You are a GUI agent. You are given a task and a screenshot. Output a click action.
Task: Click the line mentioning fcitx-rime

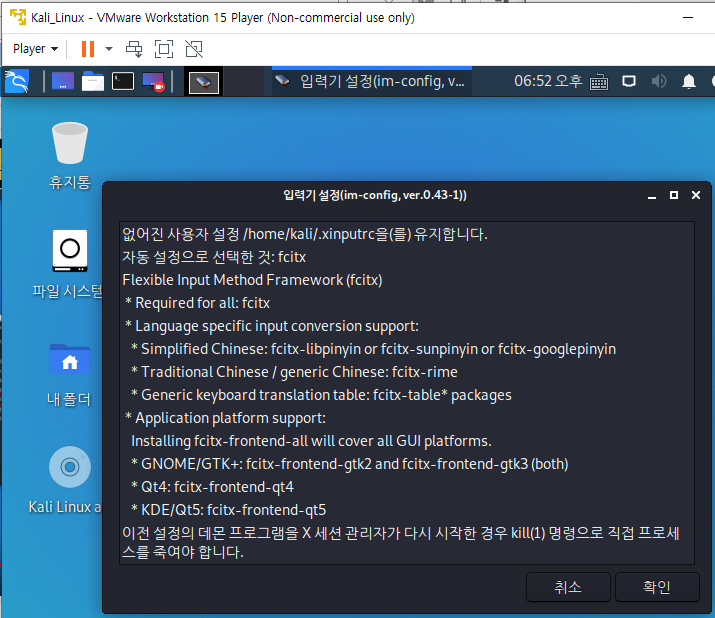point(294,372)
